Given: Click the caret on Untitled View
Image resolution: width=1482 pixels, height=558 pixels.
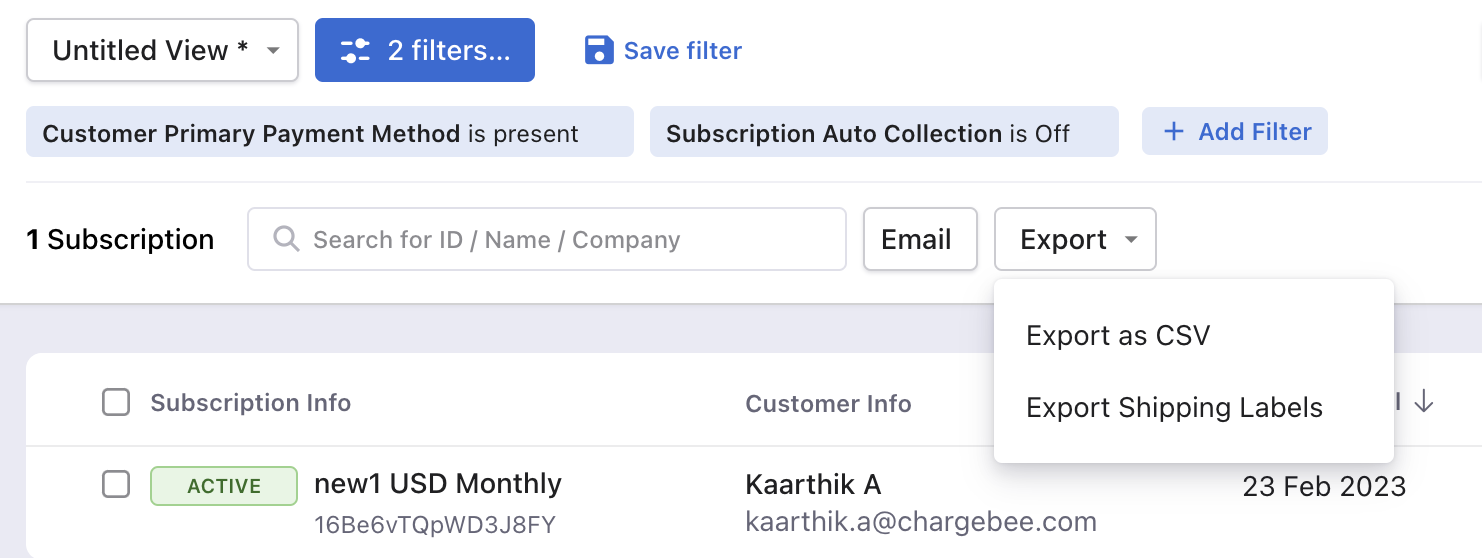Looking at the screenshot, I should pos(273,51).
